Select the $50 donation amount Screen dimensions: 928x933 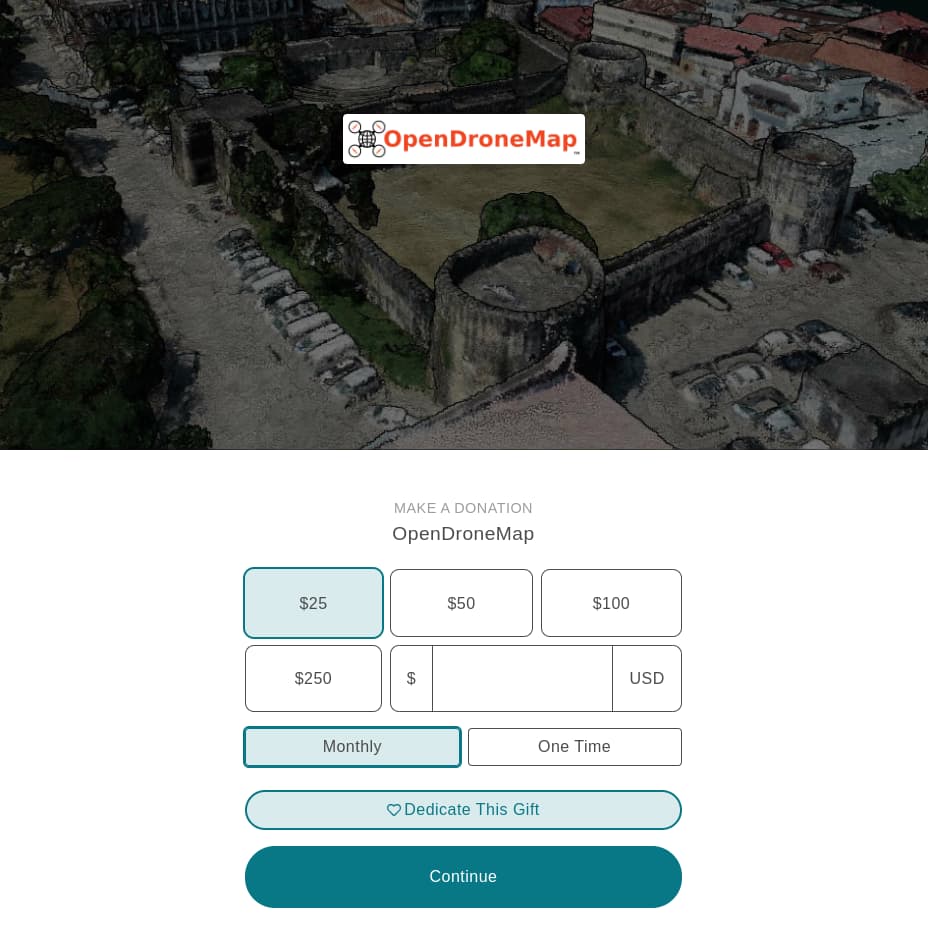tap(461, 603)
